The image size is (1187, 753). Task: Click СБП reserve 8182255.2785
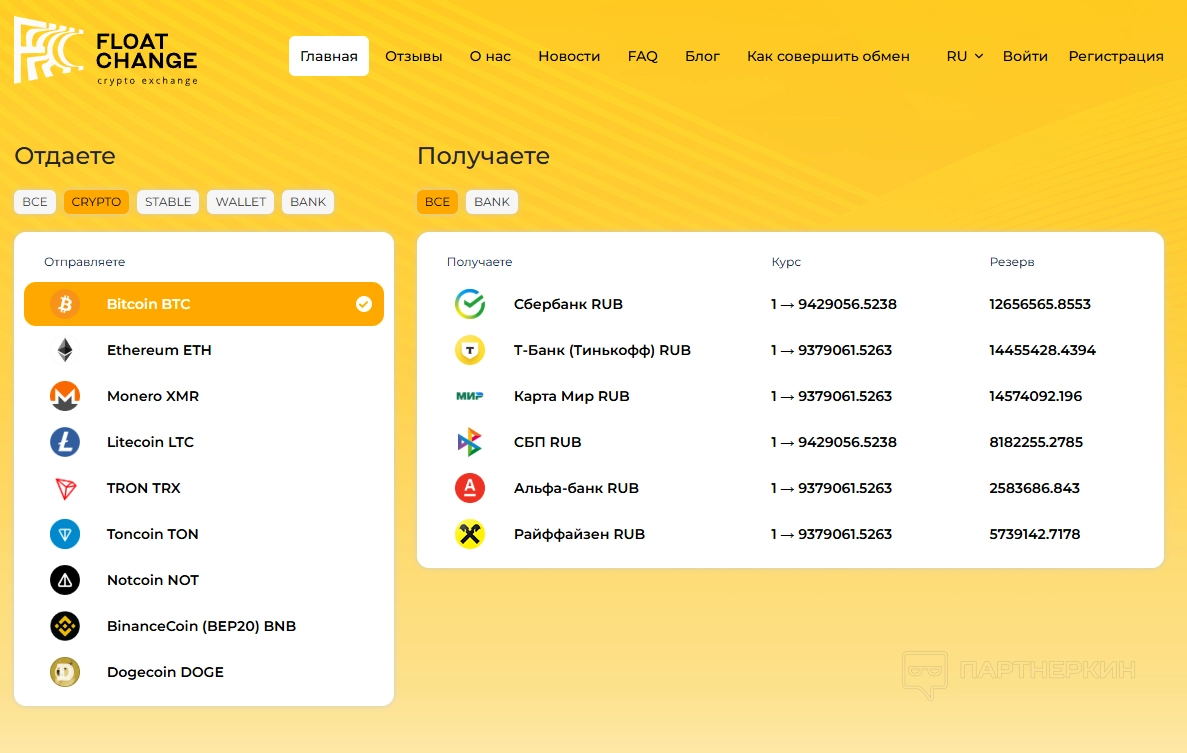(x=1036, y=442)
